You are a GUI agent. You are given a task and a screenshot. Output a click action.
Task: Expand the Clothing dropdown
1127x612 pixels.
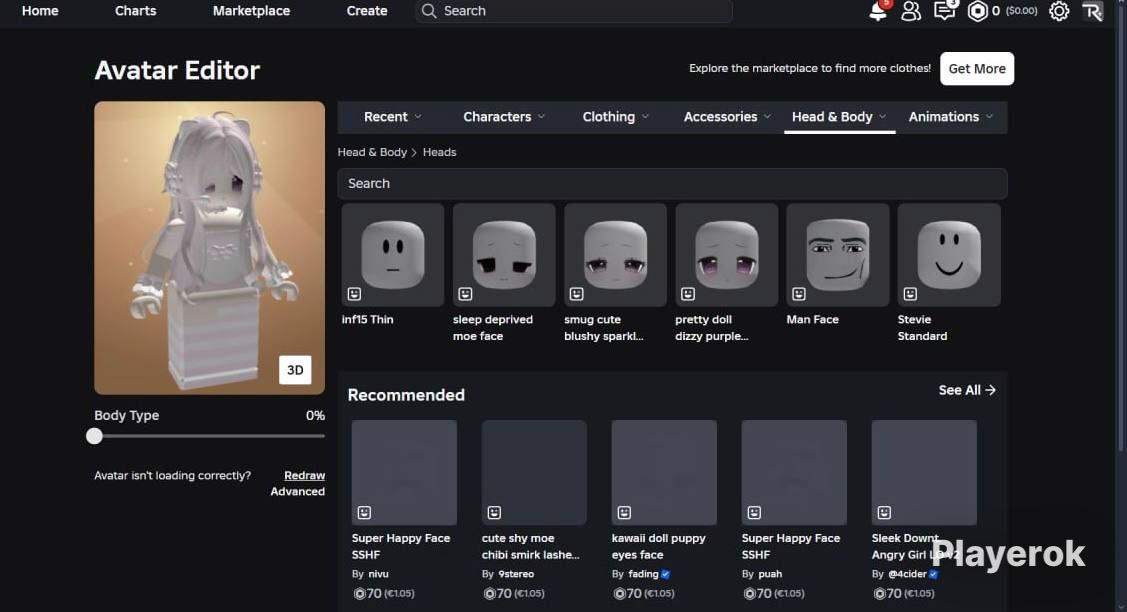(615, 117)
